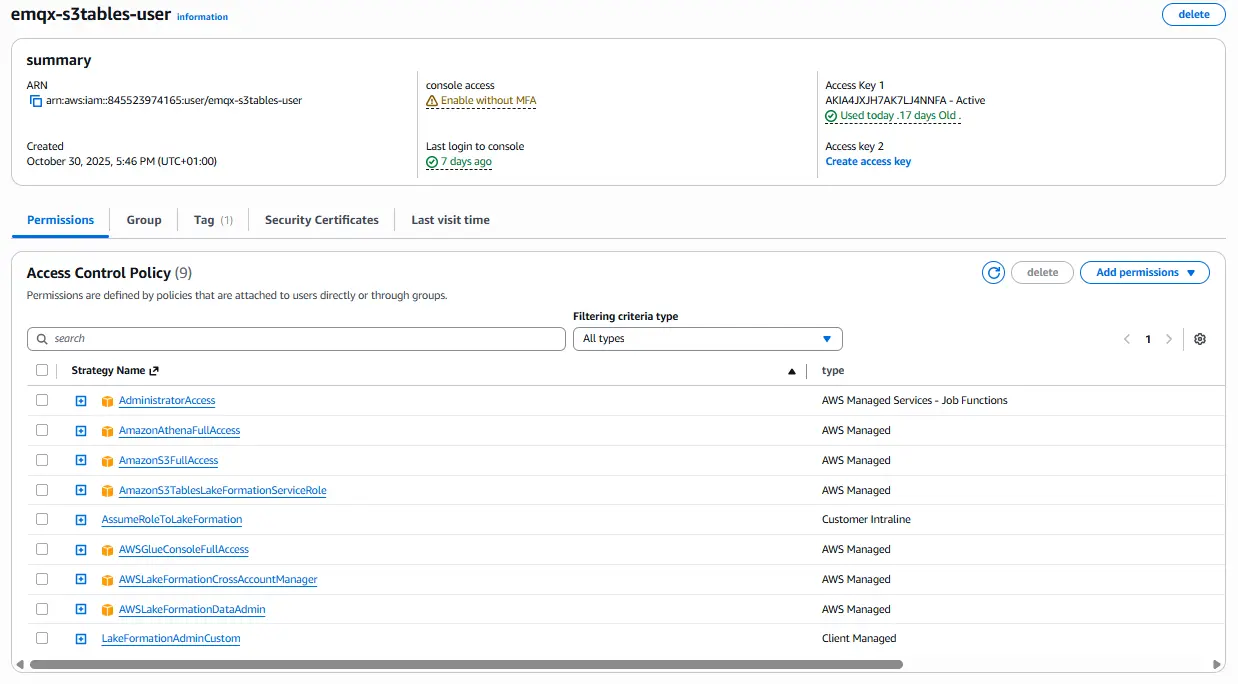This screenshot has height=684, width=1238.
Task: Click the refresh policies icon button
Action: click(993, 273)
